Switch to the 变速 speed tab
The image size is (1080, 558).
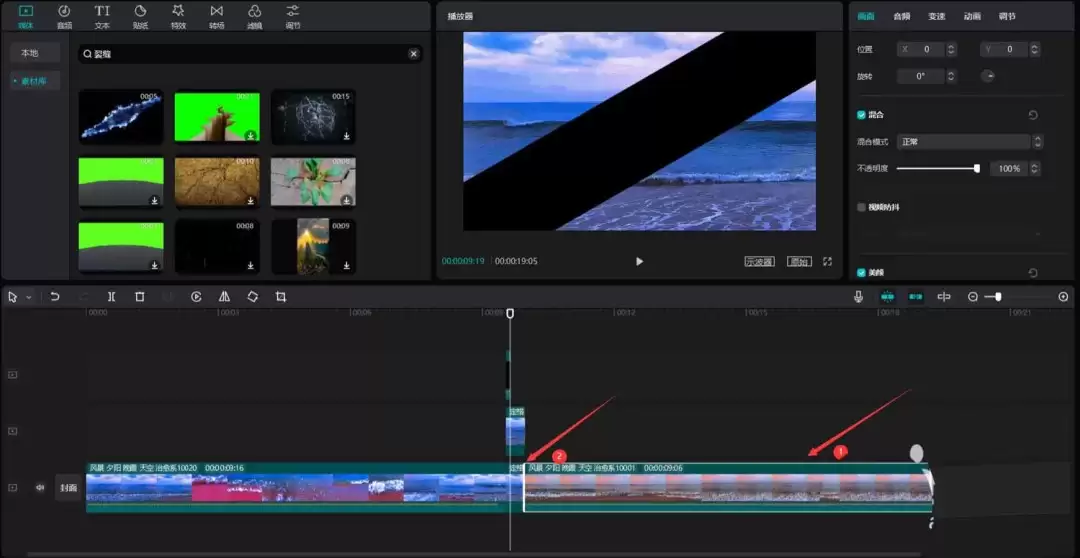click(x=936, y=16)
